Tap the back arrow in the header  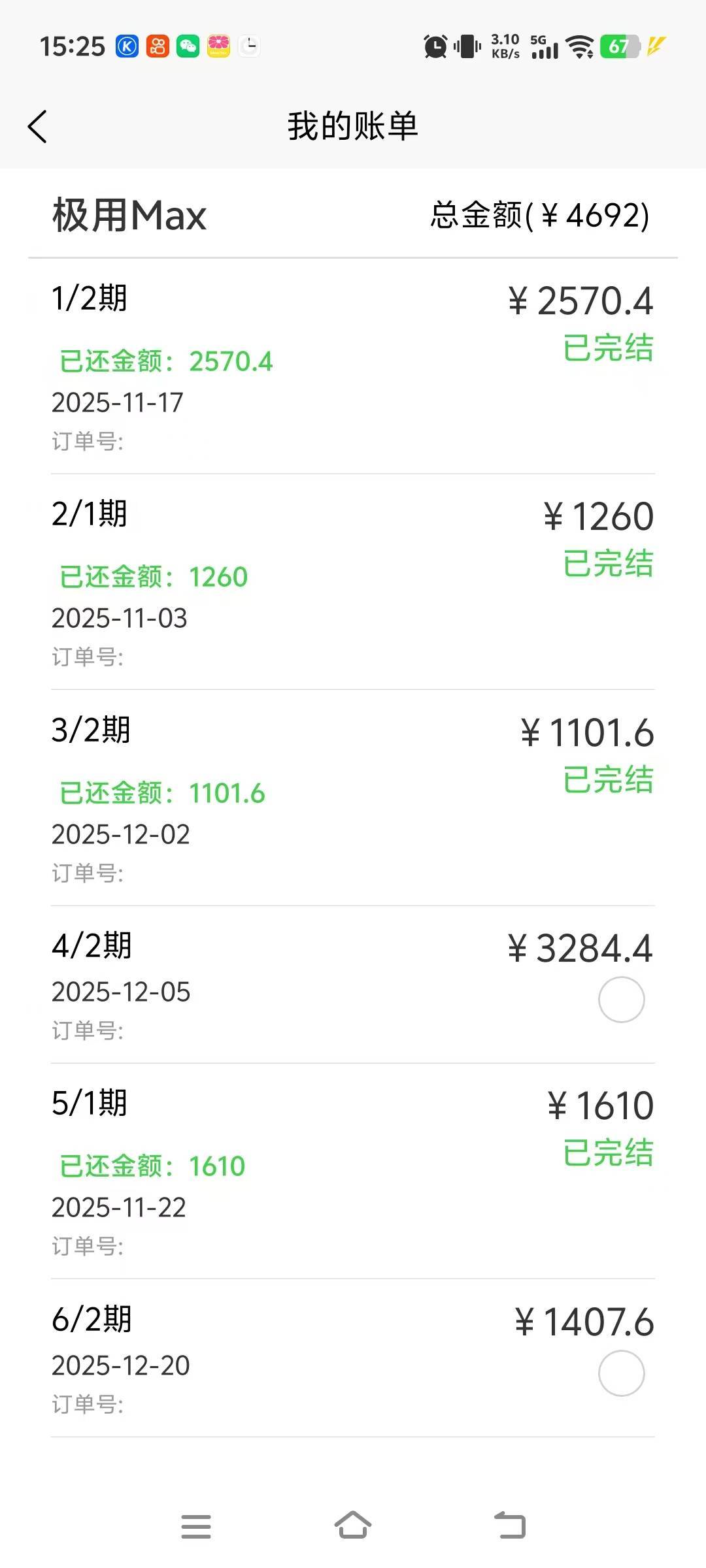[38, 126]
